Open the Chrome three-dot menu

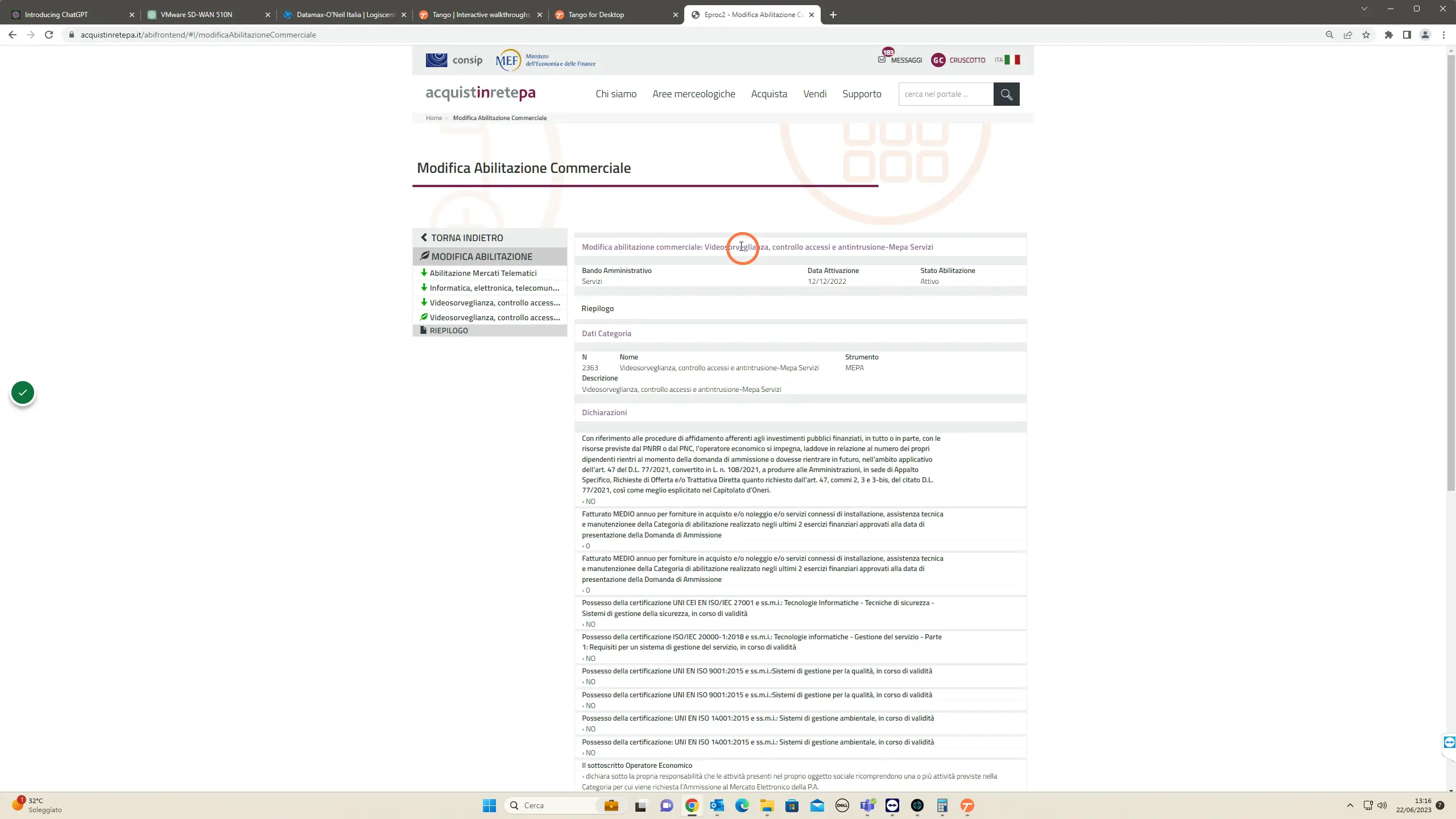tap(1443, 35)
